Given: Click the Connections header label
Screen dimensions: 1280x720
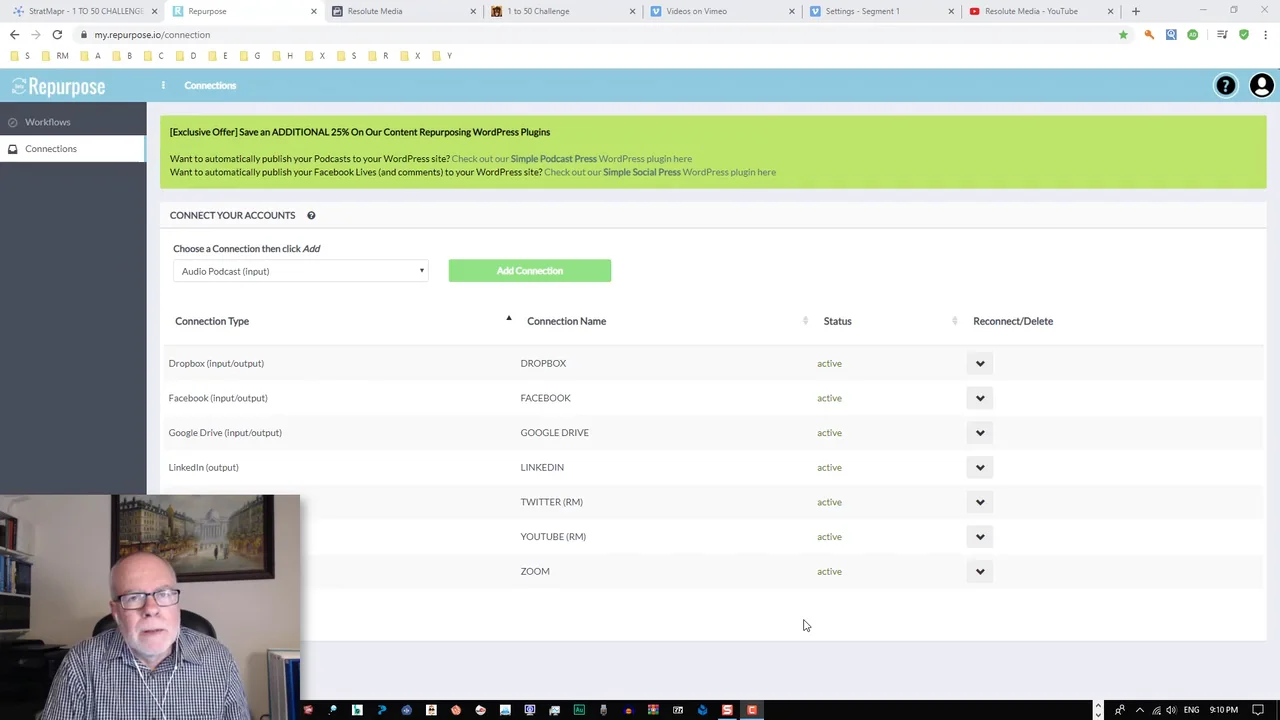Looking at the screenshot, I should click(x=210, y=85).
